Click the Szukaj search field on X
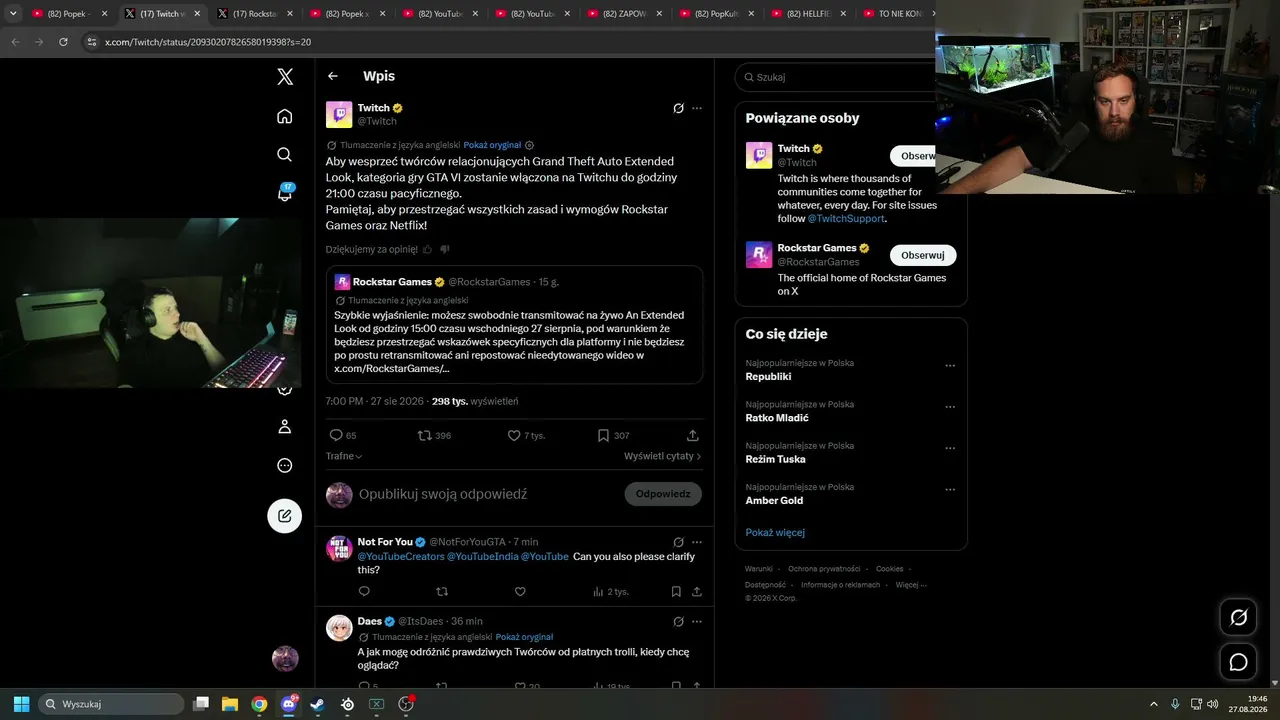The image size is (1280, 720). (840, 77)
